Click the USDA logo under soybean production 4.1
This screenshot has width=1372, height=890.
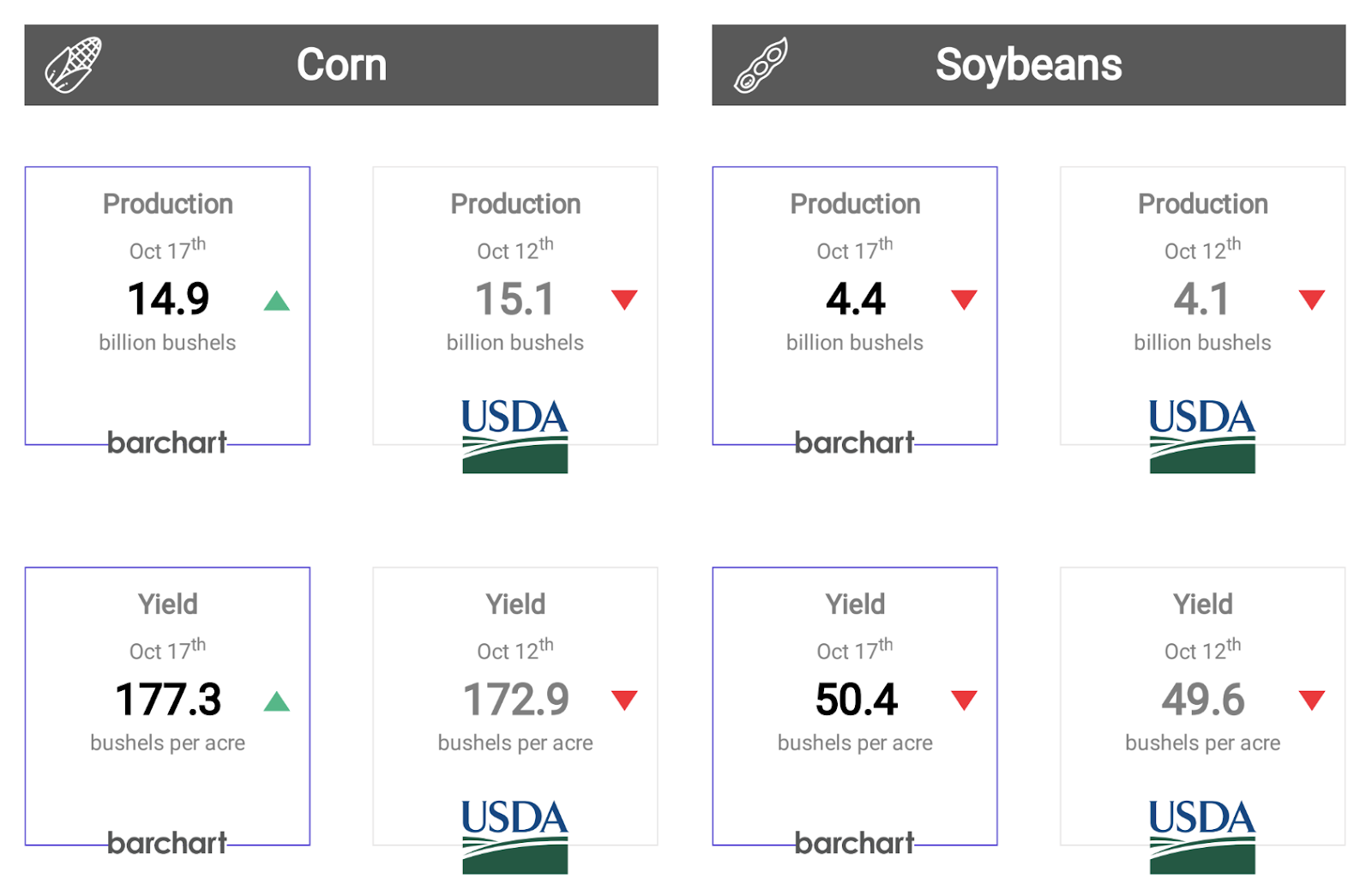pos(1202,436)
